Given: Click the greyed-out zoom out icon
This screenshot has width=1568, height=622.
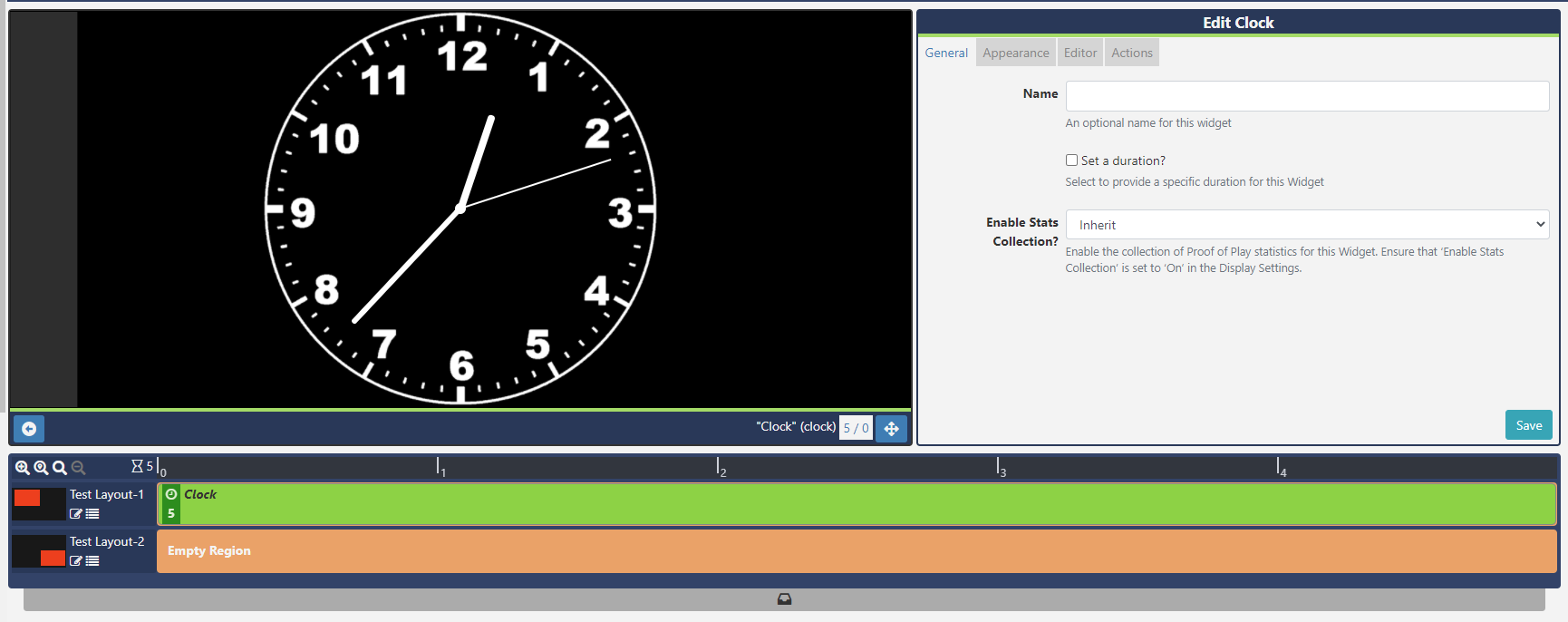Looking at the screenshot, I should [79, 468].
